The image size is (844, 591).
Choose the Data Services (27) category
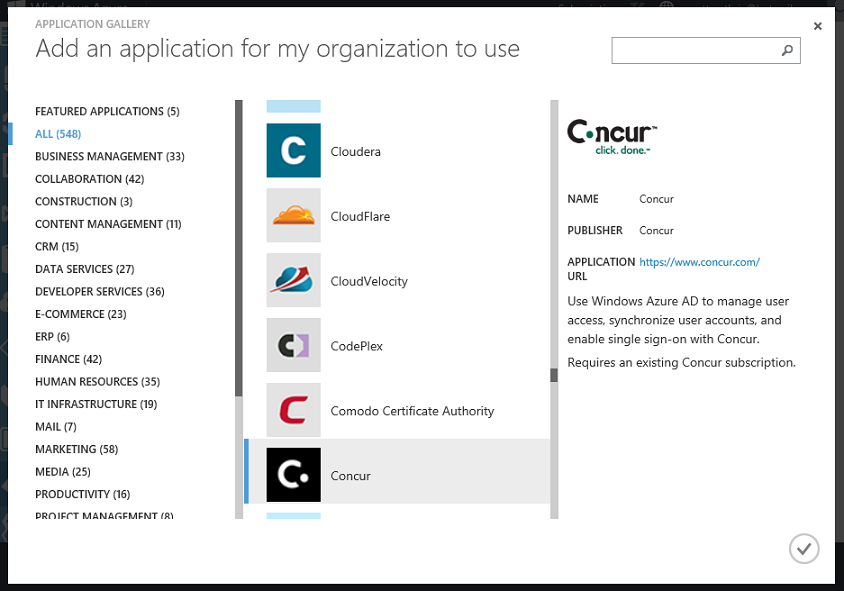pyautogui.click(x=85, y=269)
